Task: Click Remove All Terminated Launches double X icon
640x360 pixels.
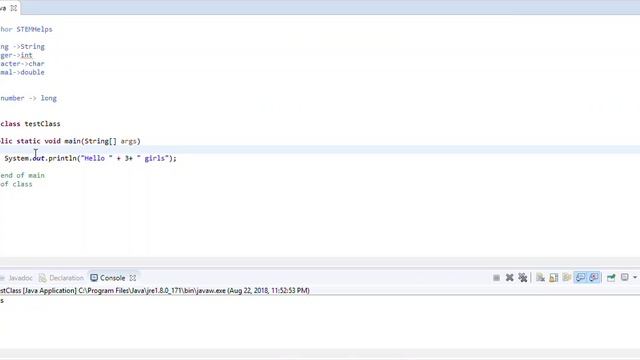Action: click(x=523, y=278)
